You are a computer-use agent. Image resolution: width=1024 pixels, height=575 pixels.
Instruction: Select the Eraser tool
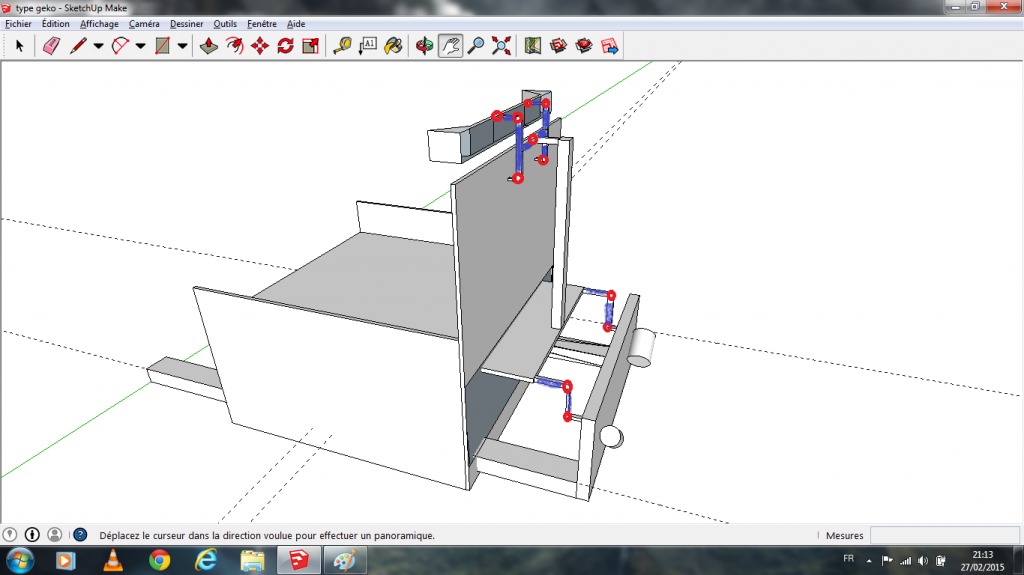(x=52, y=46)
